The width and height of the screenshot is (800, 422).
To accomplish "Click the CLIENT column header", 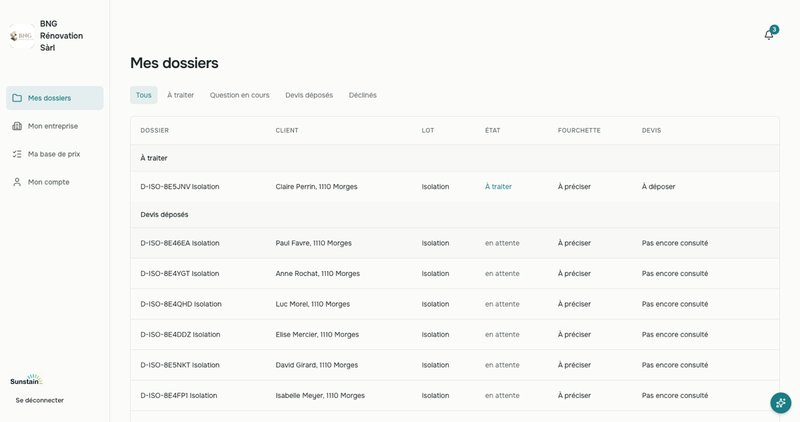I will coord(287,131).
